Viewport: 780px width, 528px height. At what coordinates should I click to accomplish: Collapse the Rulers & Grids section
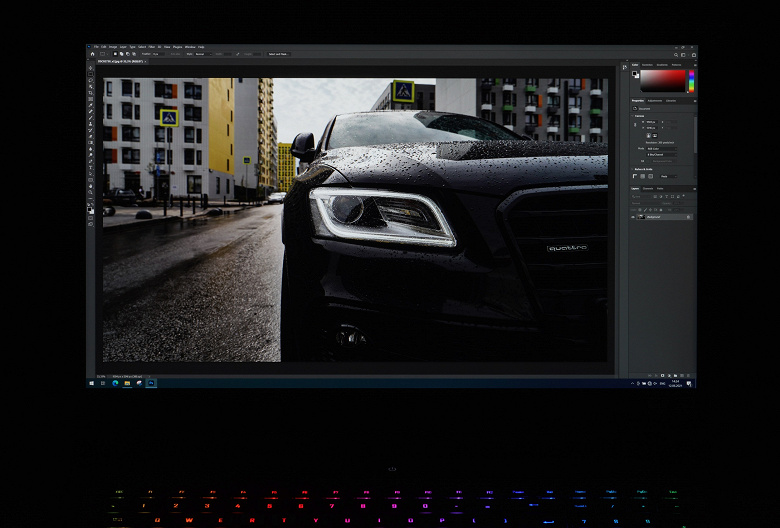(x=632, y=169)
